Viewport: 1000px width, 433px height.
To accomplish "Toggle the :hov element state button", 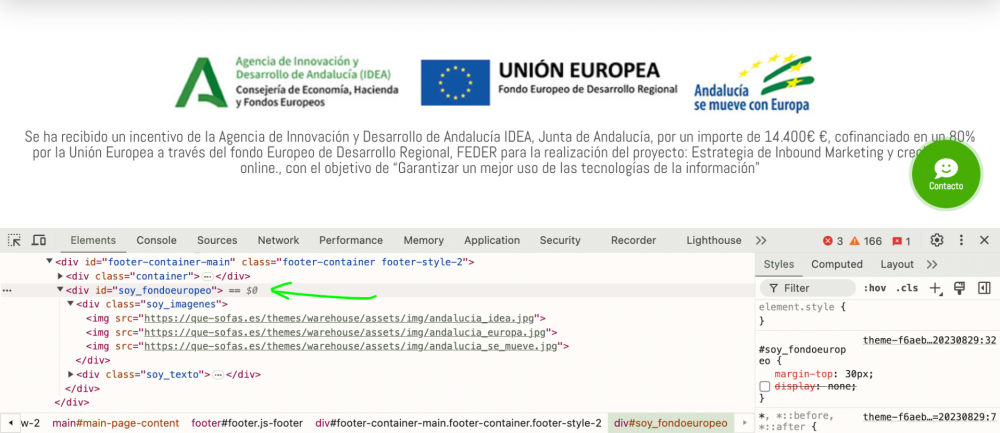I will [874, 288].
